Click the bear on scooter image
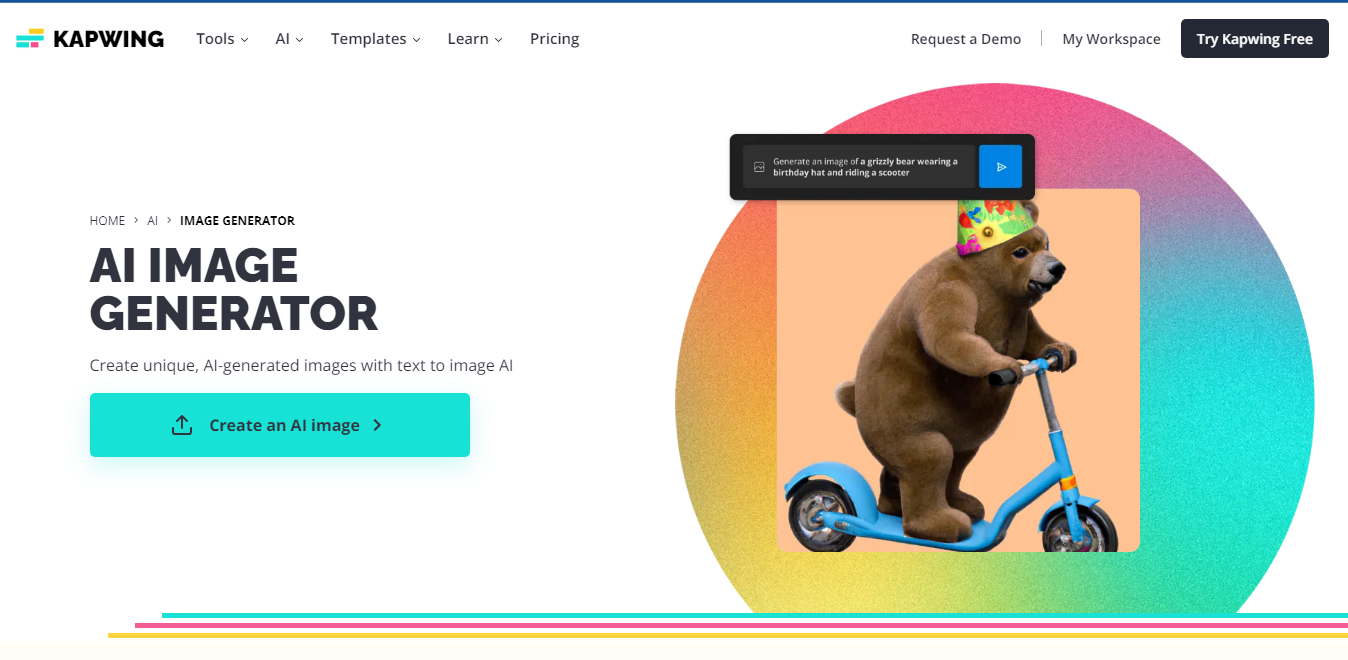 click(x=958, y=370)
